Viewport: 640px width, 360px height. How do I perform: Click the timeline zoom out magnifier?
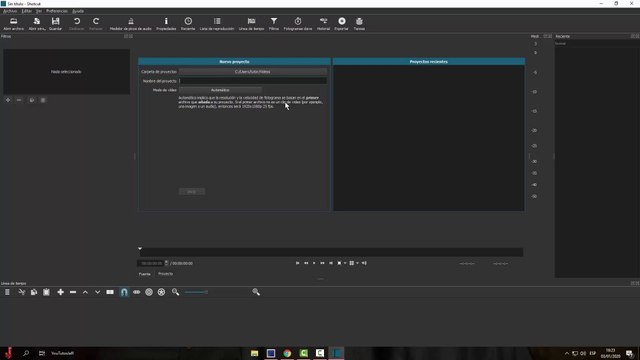pos(176,292)
